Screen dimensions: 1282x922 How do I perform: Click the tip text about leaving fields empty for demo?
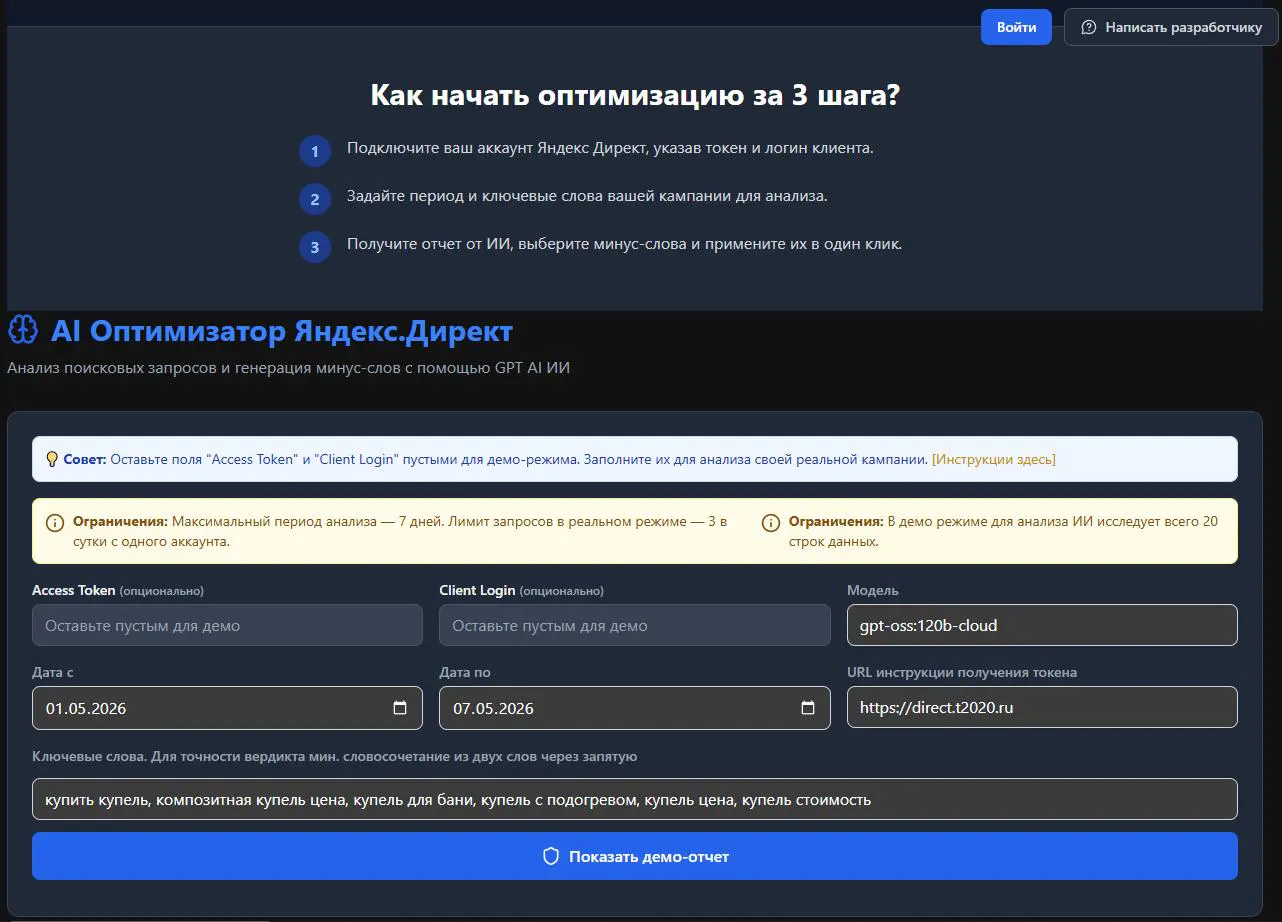point(519,460)
